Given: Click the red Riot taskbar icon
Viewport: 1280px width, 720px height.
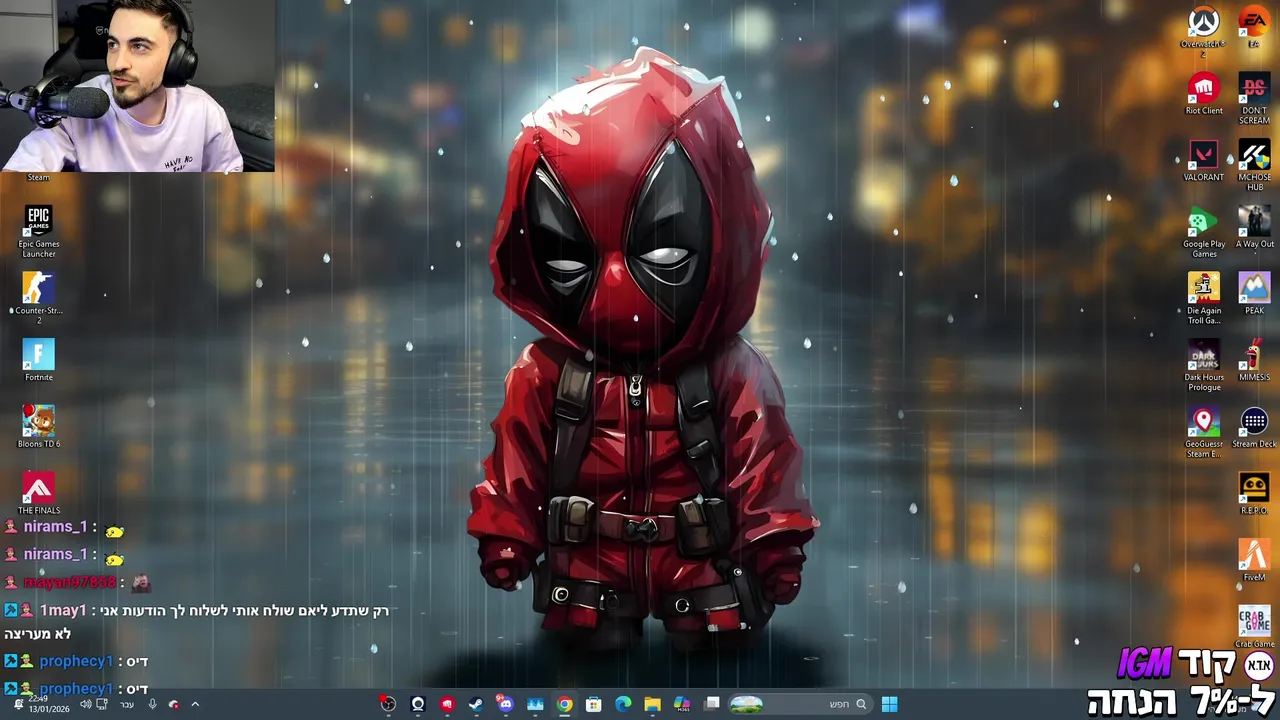Looking at the screenshot, I should point(447,704).
